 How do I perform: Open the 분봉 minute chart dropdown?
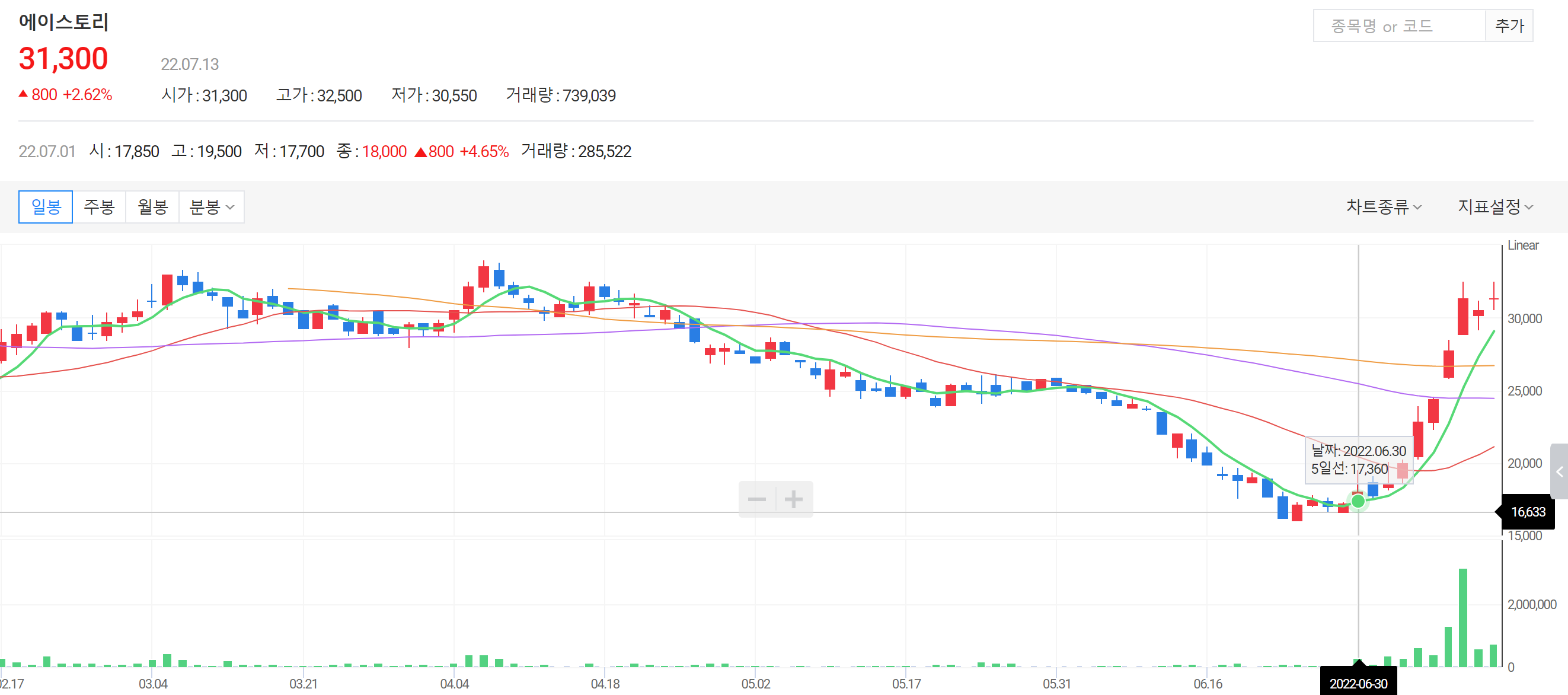[x=211, y=207]
